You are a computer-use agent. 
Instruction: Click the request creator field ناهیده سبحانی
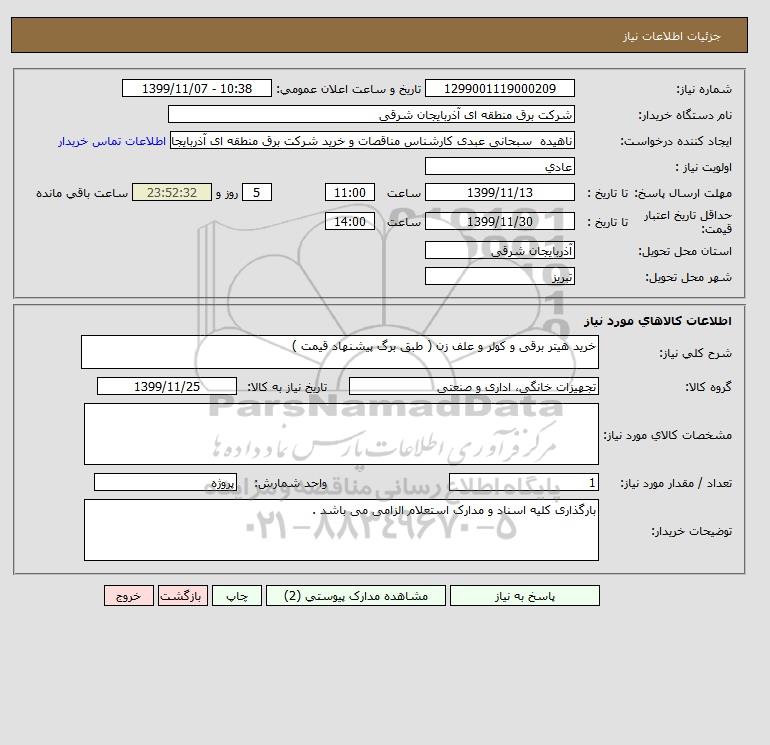(x=372, y=140)
